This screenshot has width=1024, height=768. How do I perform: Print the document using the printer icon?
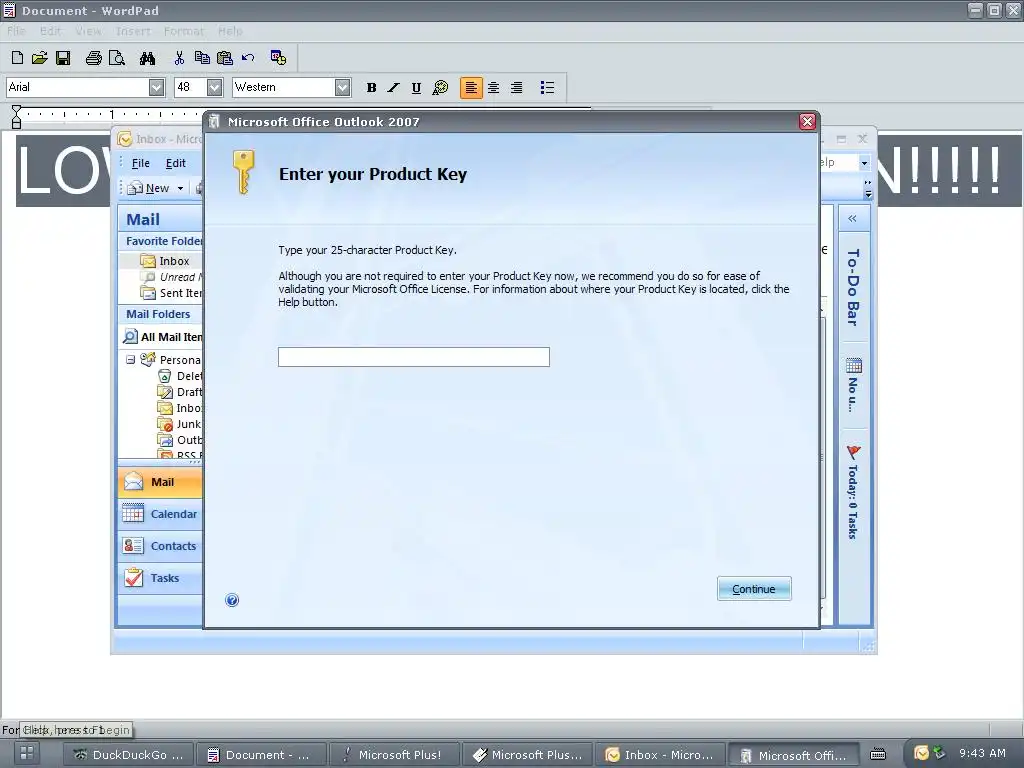(93, 58)
